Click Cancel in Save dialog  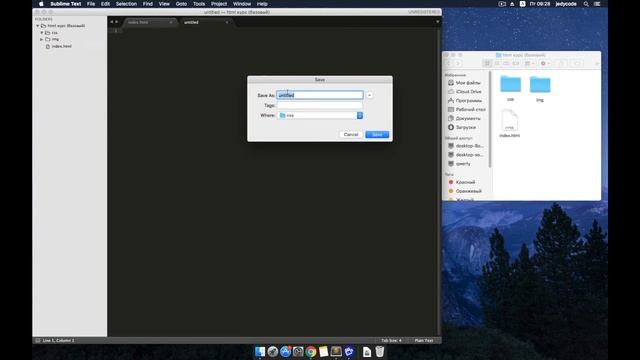351,134
